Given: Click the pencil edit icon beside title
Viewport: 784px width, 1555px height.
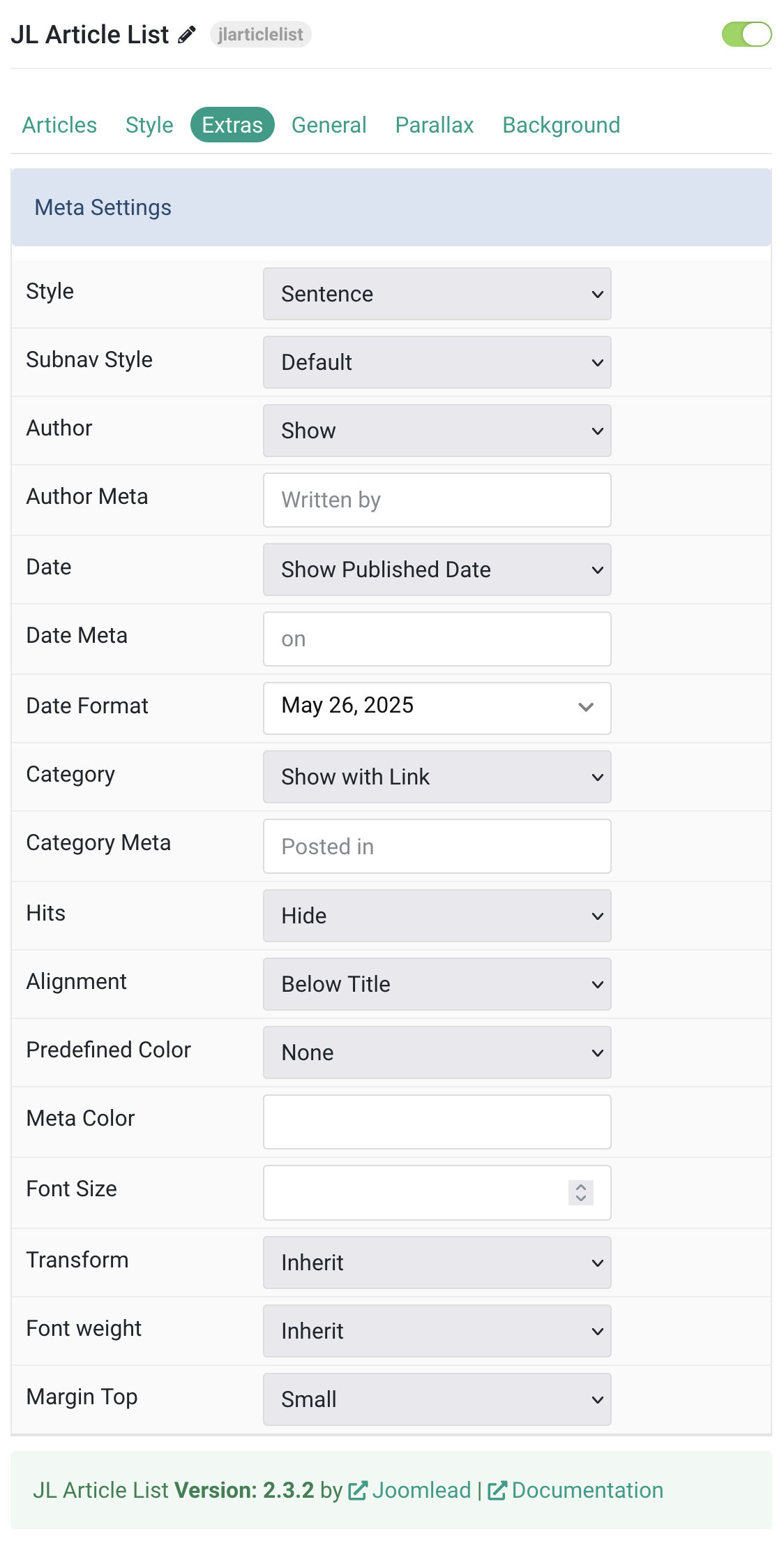Looking at the screenshot, I should pyautogui.click(x=187, y=35).
